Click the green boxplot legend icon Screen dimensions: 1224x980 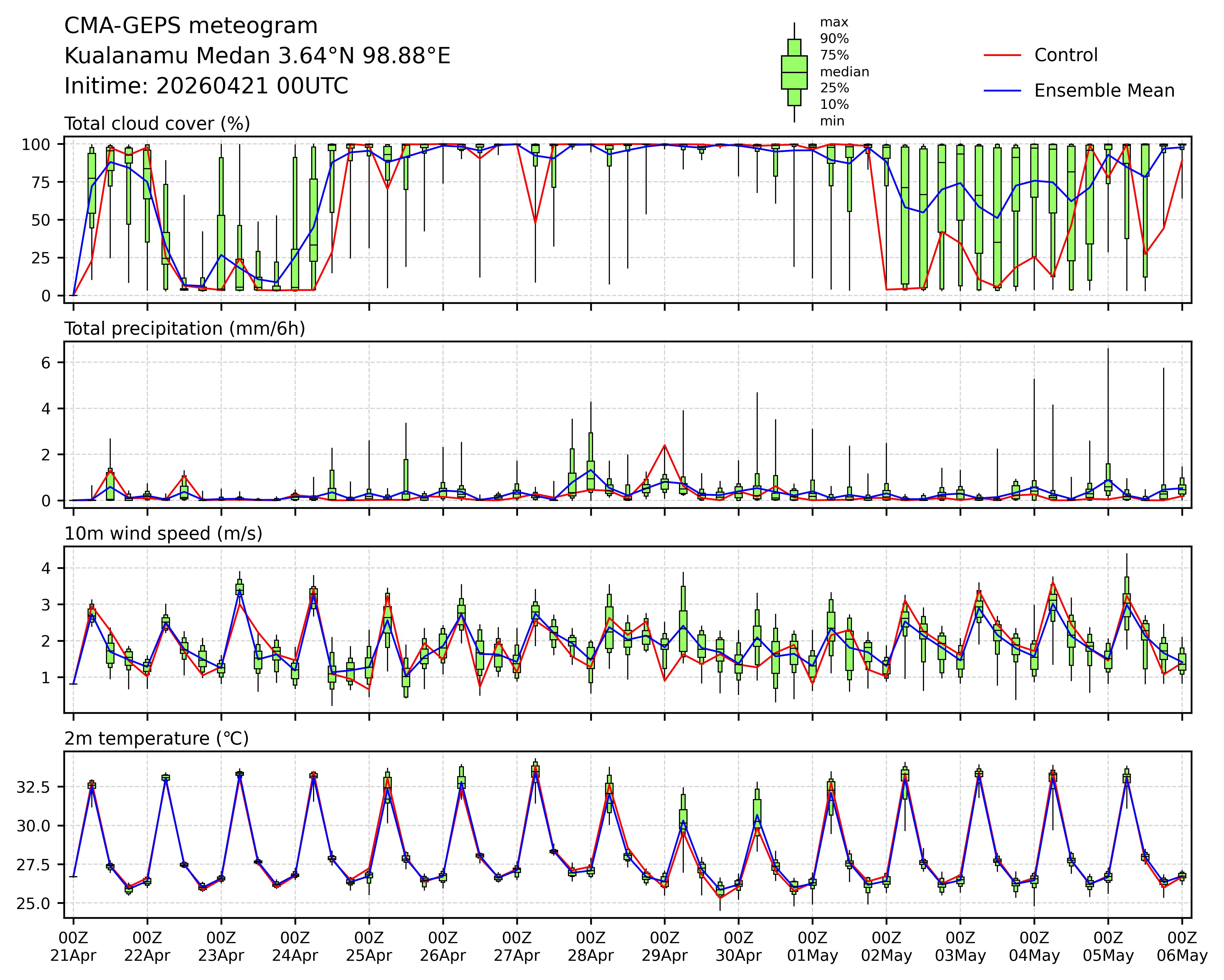(x=794, y=72)
